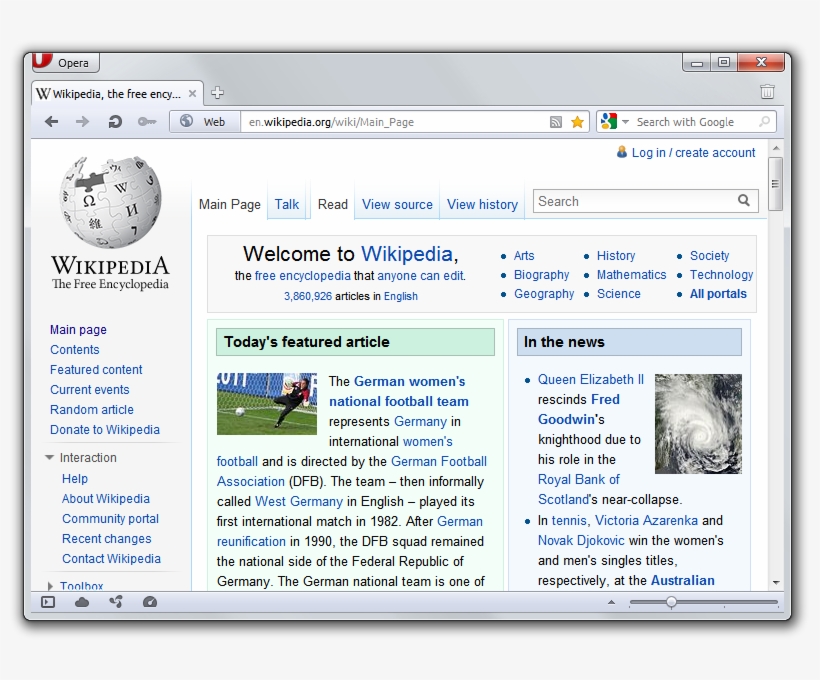
Task: Open Recent changes link
Action: (107, 539)
